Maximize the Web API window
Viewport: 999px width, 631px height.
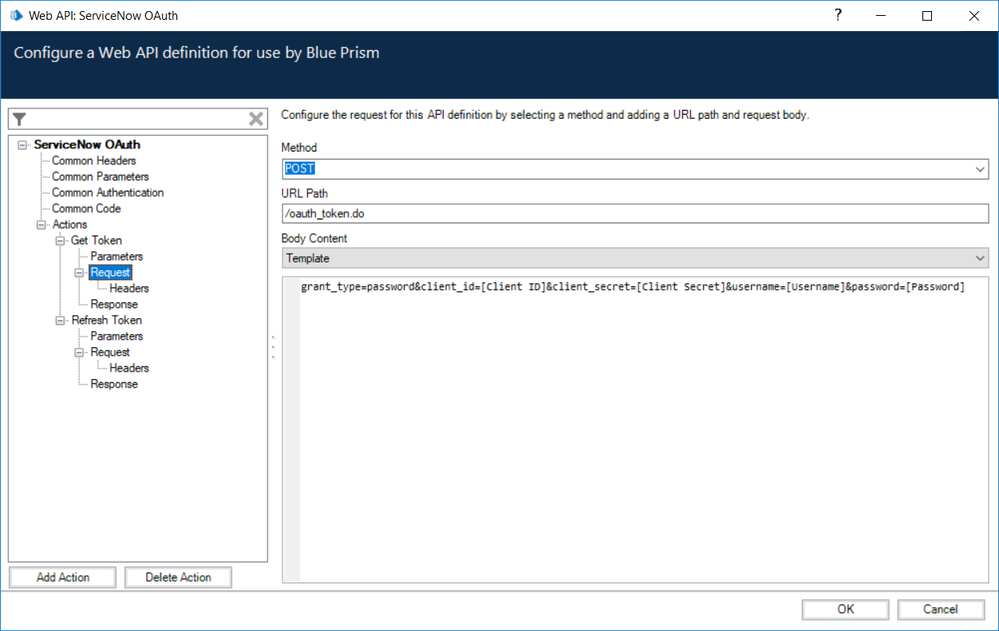point(927,16)
